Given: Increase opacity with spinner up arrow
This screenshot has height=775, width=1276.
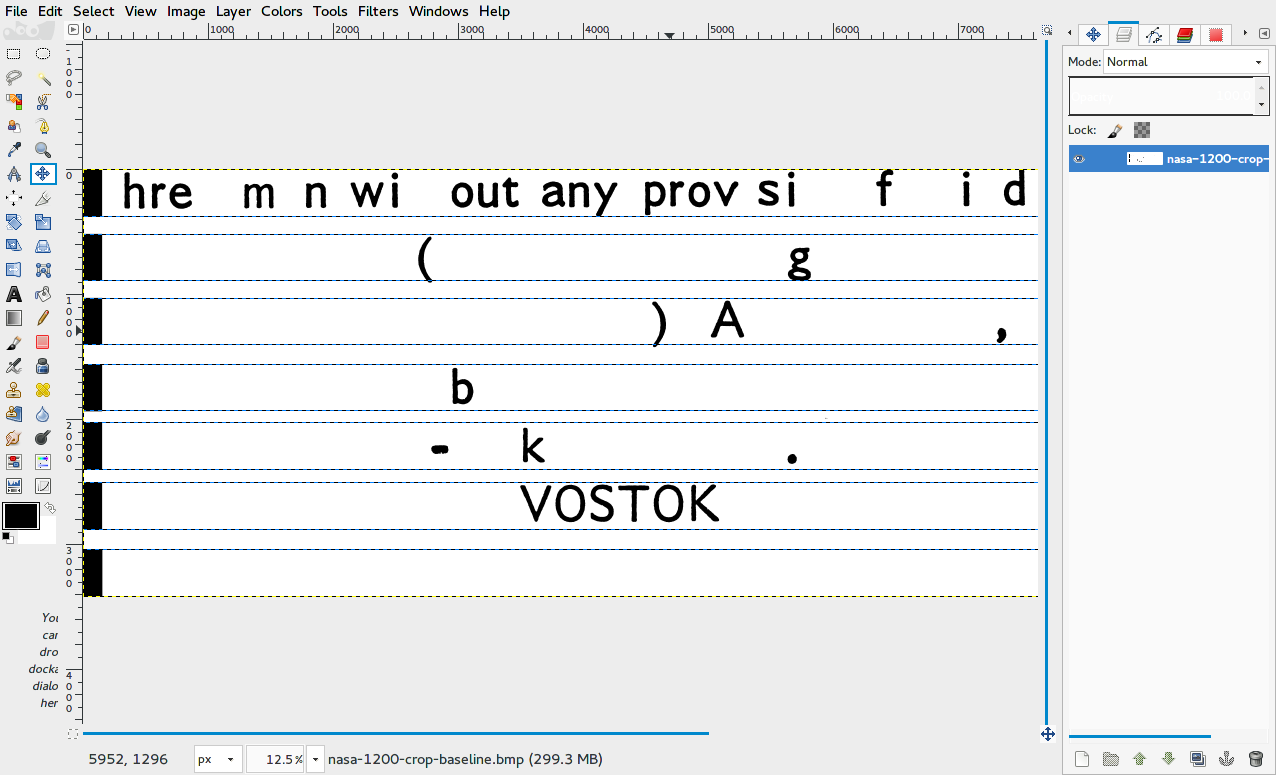Looking at the screenshot, I should tap(1260, 88).
